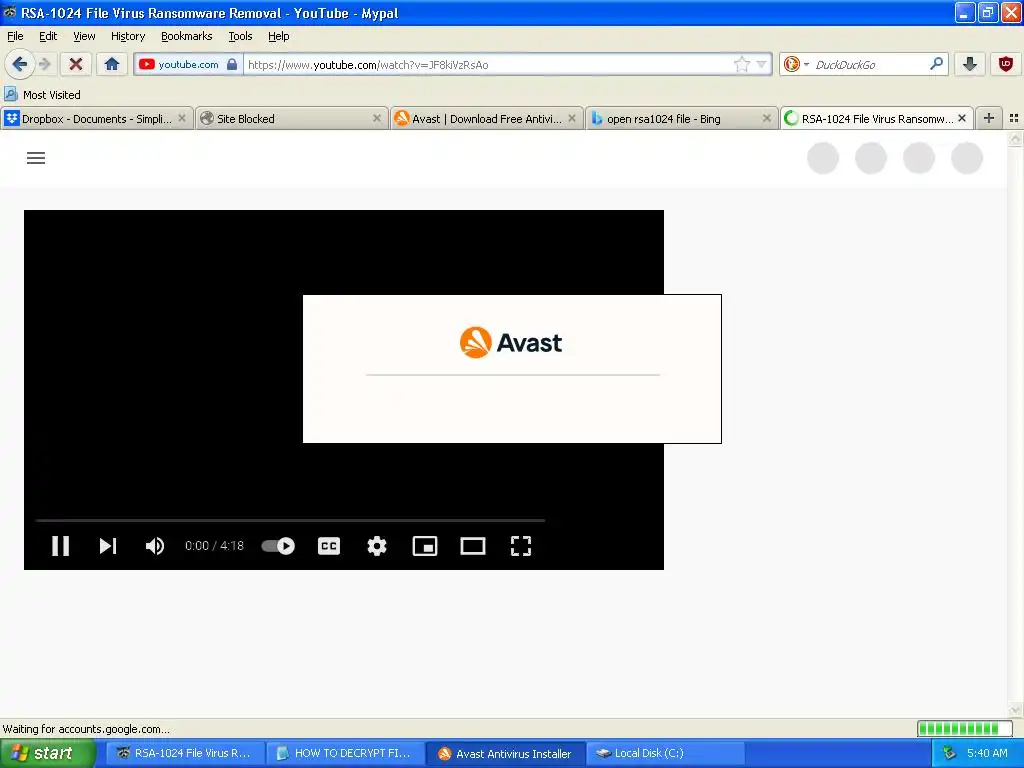The height and width of the screenshot is (768, 1024).
Task: Open Avast Antivirus Installer taskbar item
Action: tap(505, 753)
